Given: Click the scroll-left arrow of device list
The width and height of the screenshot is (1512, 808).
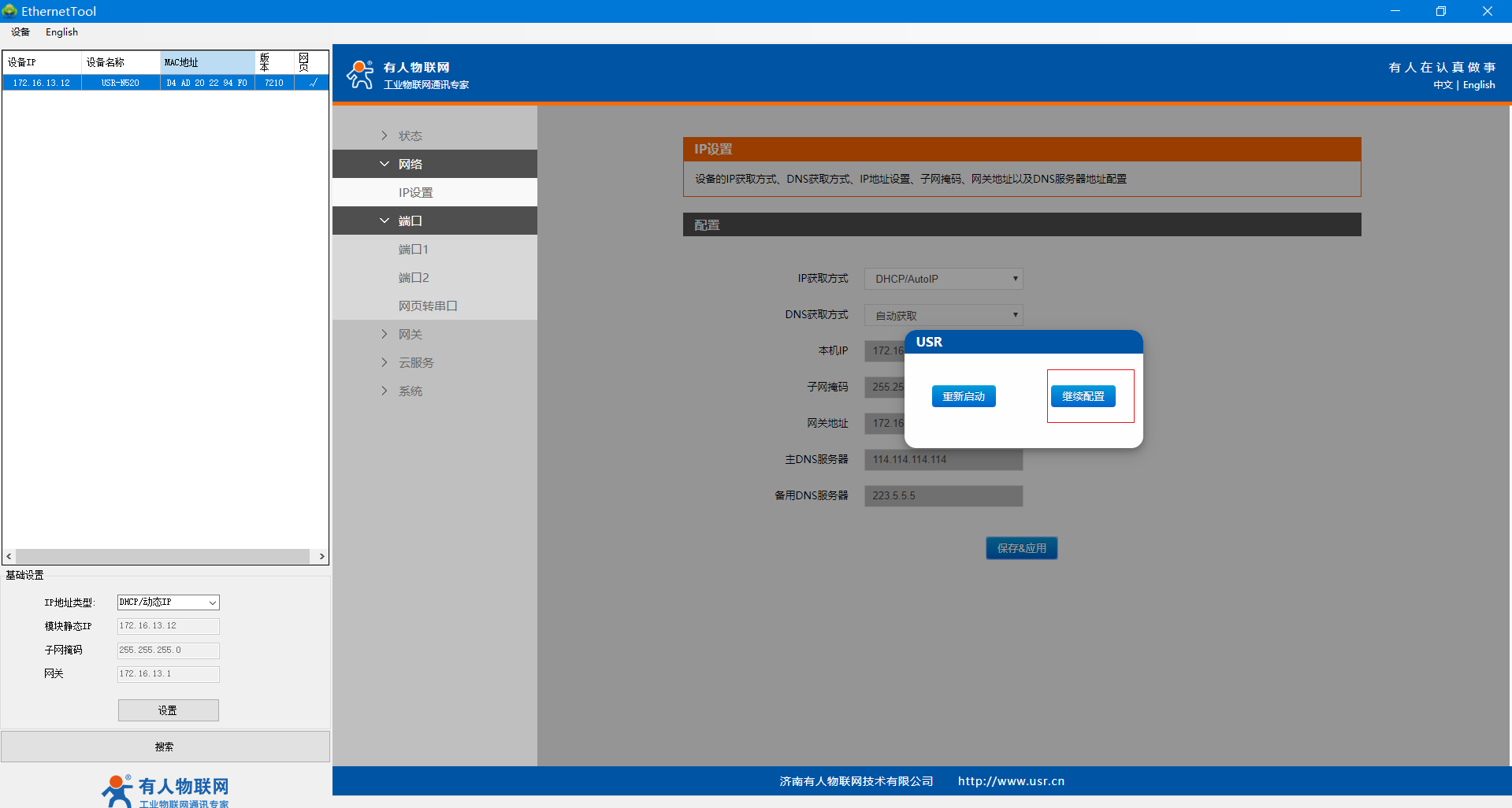Looking at the screenshot, I should coord(9,556).
